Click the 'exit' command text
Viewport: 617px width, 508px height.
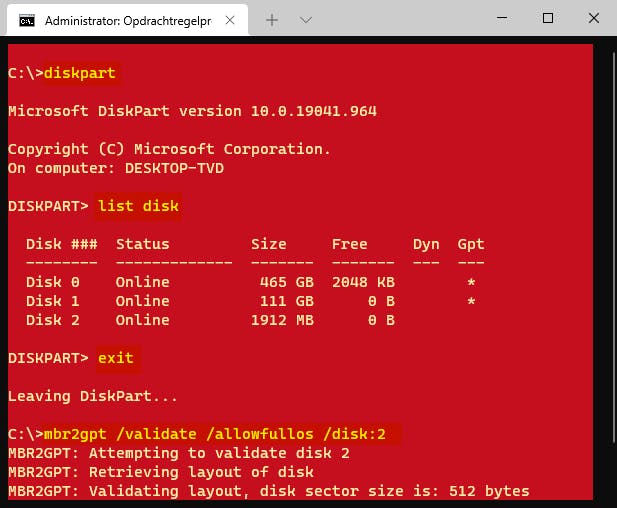pos(116,358)
